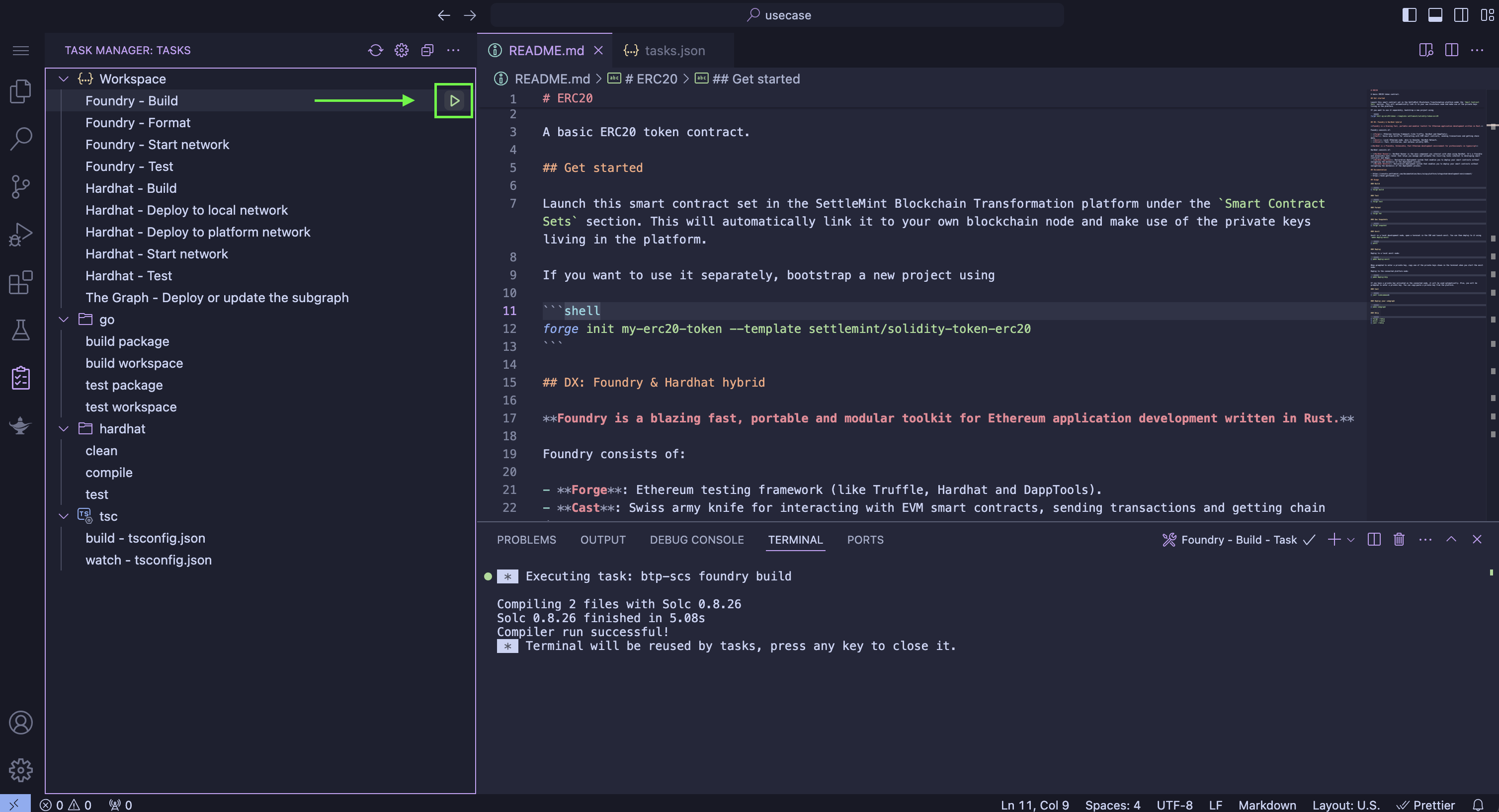The image size is (1499, 812).
Task: Refresh the tasks list
Action: (376, 51)
